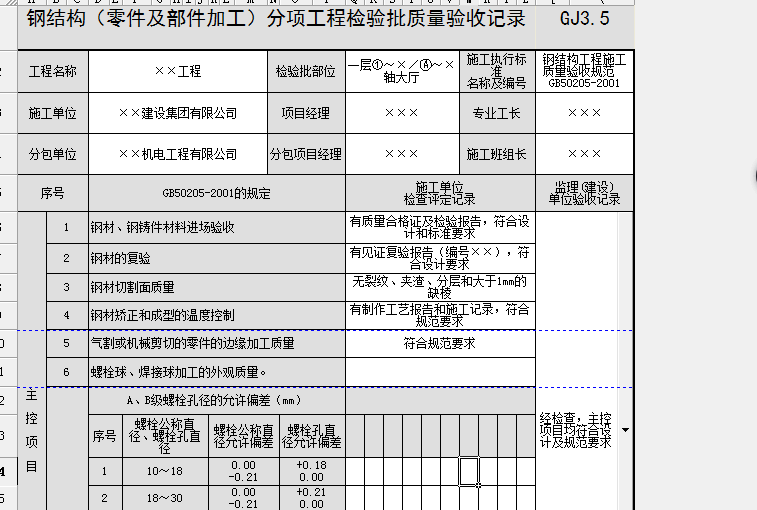The height and width of the screenshot is (510, 757).
Task: Click the 有见证复验报告 record cell
Action: point(440,258)
